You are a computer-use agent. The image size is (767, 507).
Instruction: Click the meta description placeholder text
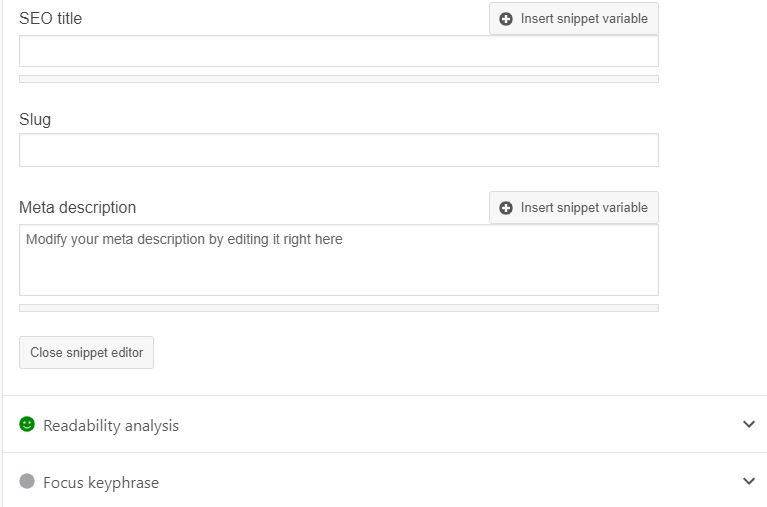click(x=184, y=239)
